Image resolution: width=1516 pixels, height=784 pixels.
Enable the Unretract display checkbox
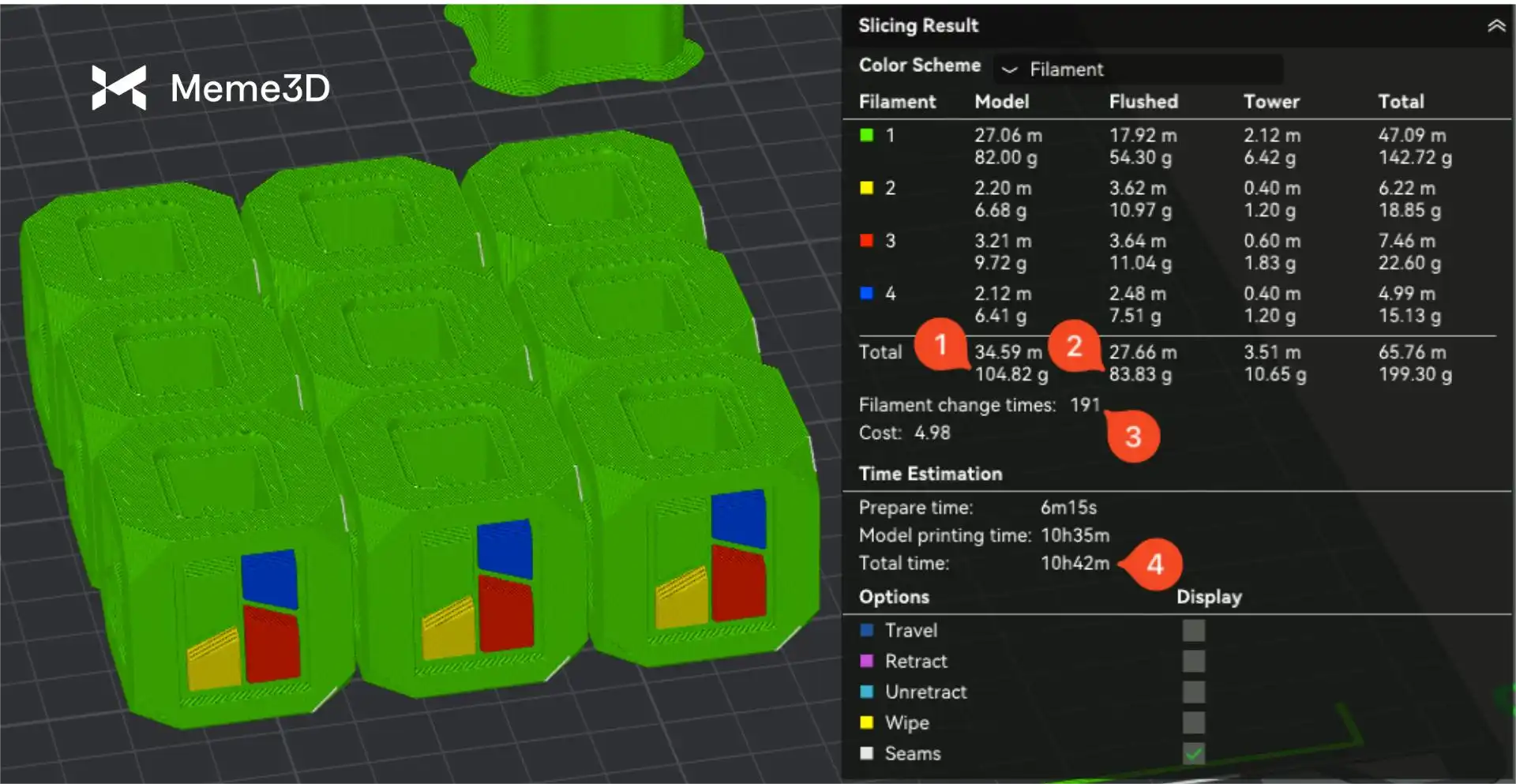tap(1193, 692)
